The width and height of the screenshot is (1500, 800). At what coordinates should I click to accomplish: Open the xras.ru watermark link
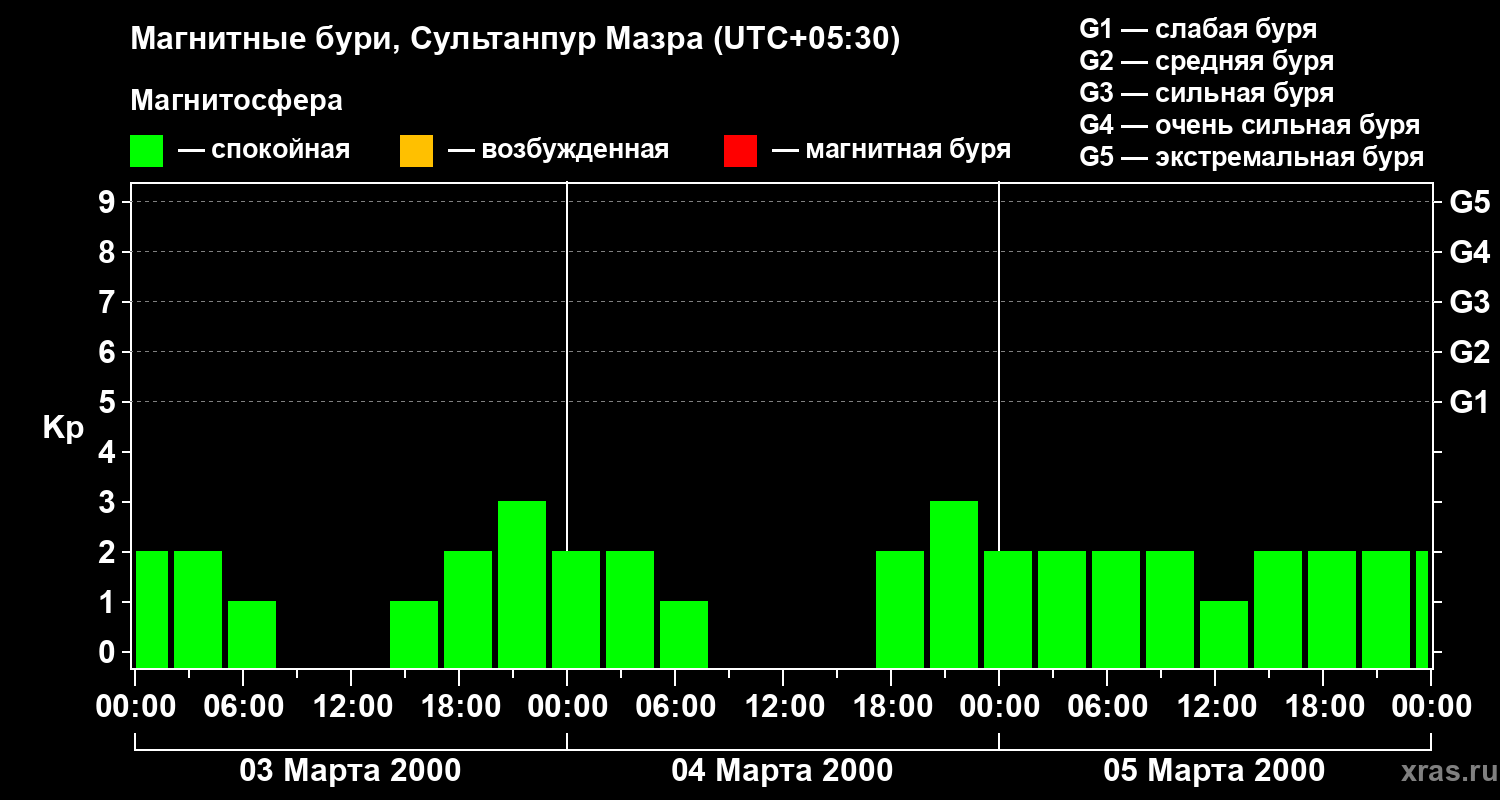click(1443, 771)
